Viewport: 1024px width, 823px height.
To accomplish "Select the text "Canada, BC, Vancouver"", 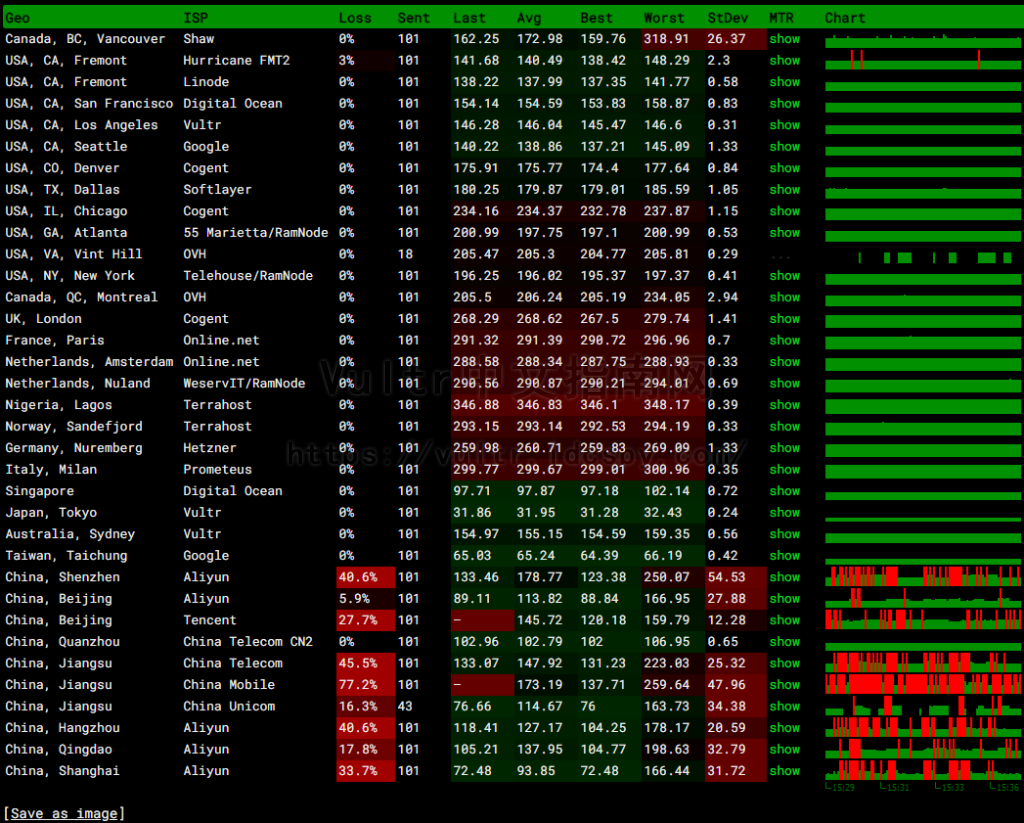I will 85,39.
